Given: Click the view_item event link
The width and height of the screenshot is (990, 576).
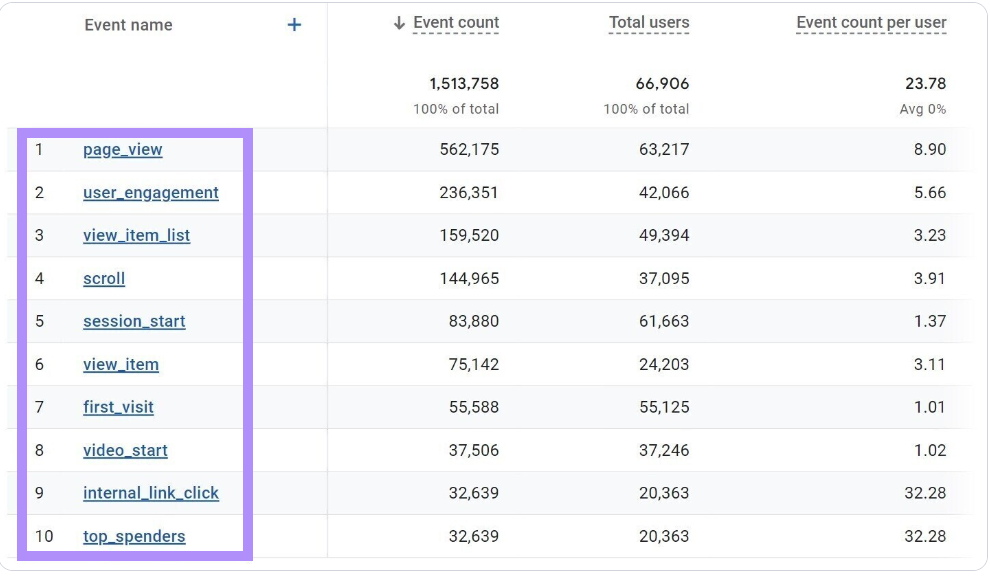Looking at the screenshot, I should (121, 364).
